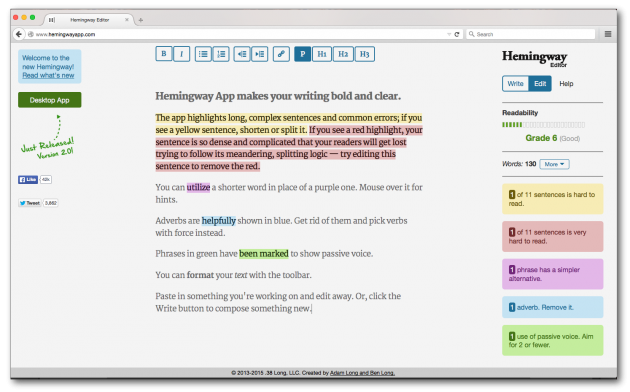The width and height of the screenshot is (630, 392).
Task: Click the Facebook Like button
Action: coord(28,180)
